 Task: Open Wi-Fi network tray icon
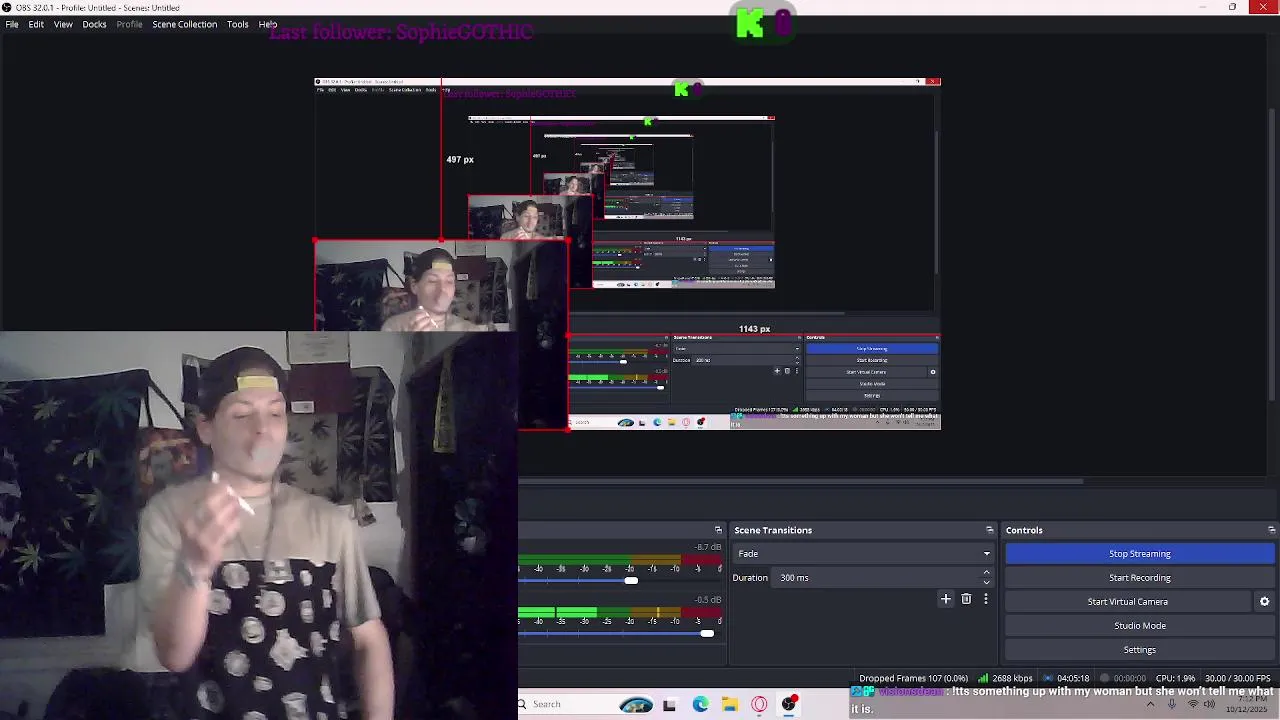point(1192,704)
